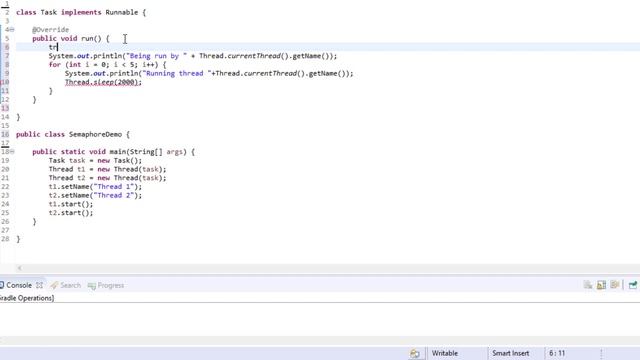Click the t1.start(); line

click(x=71, y=204)
